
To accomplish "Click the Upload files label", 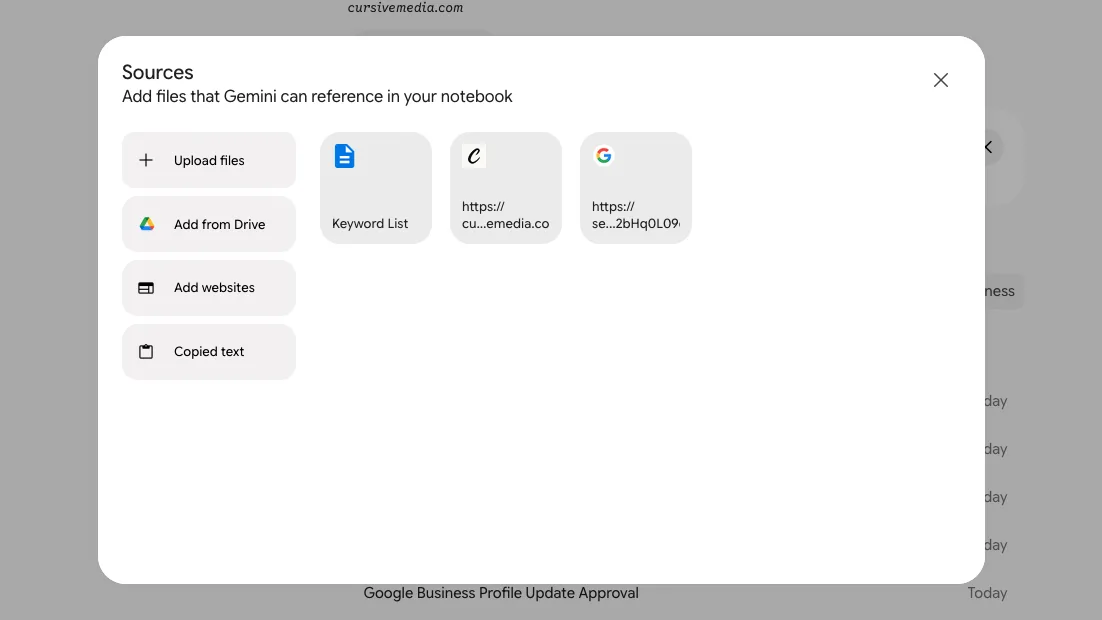I will (209, 160).
